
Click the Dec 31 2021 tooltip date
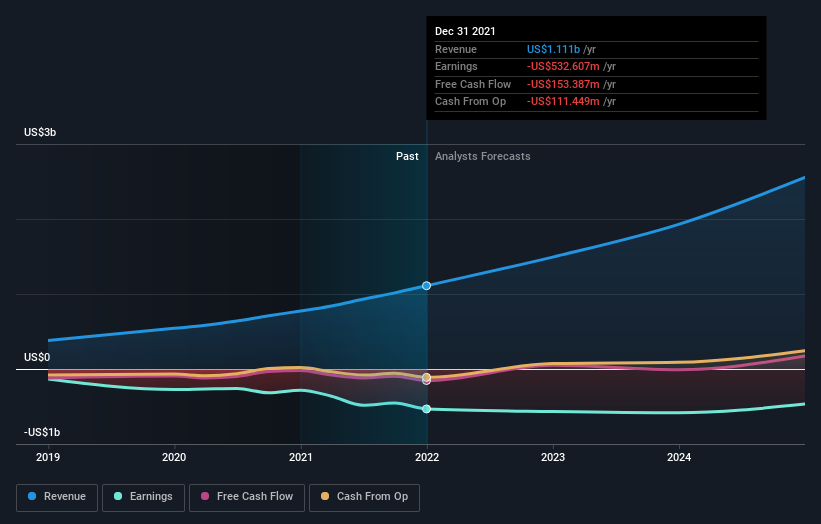465,31
